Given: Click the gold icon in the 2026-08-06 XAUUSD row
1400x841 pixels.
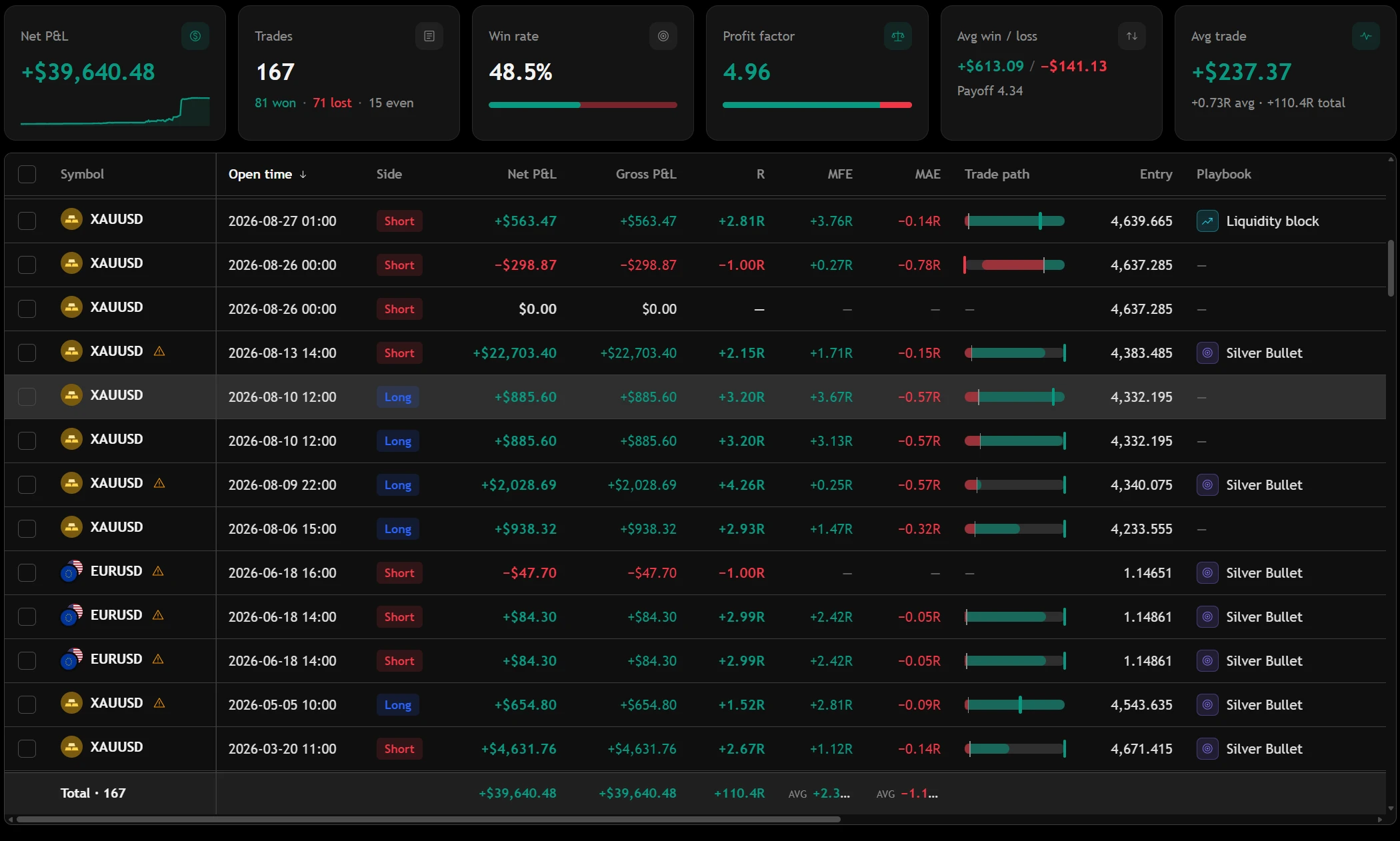Looking at the screenshot, I should (x=71, y=527).
